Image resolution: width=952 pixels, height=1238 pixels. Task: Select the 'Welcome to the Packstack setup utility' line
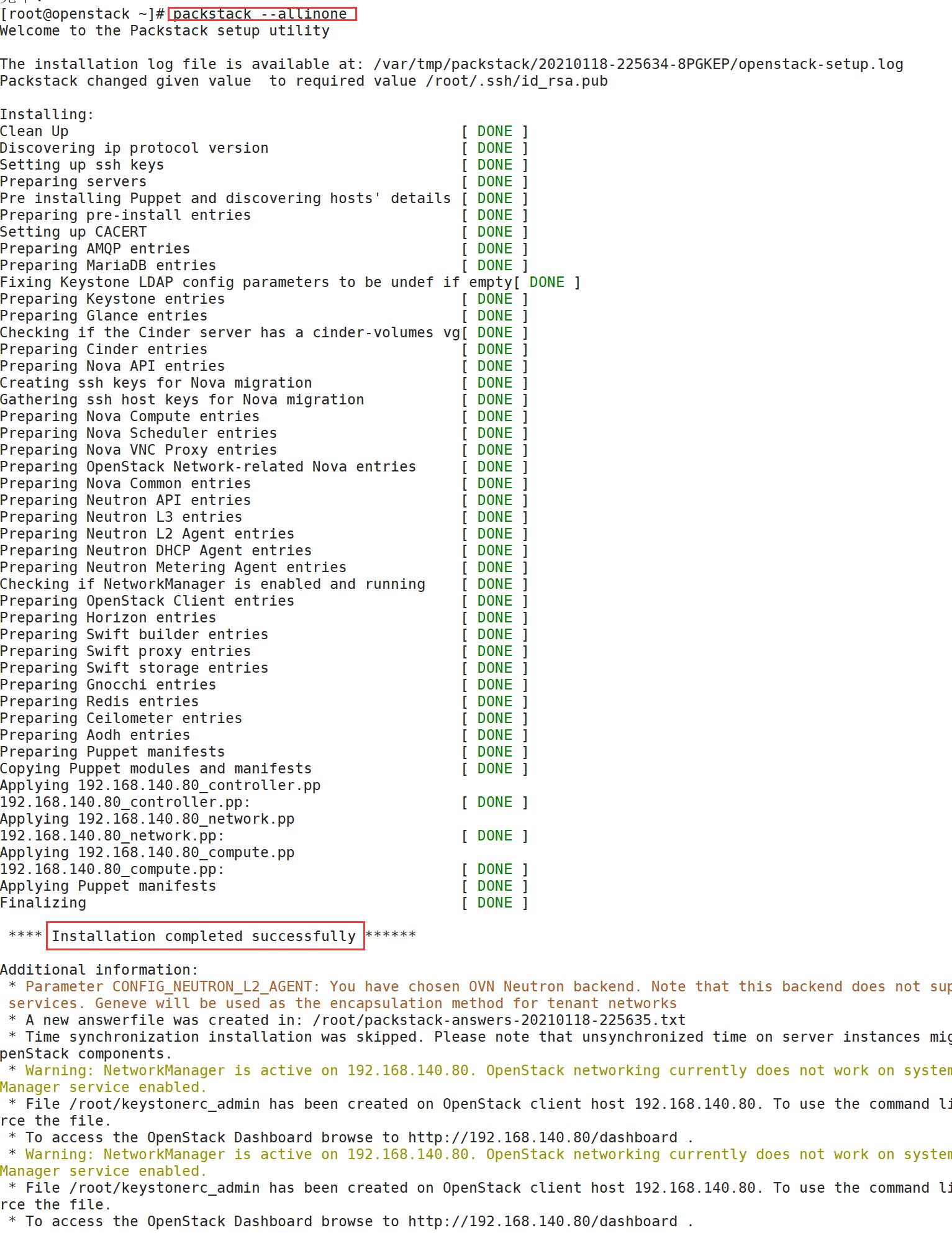pos(165,31)
